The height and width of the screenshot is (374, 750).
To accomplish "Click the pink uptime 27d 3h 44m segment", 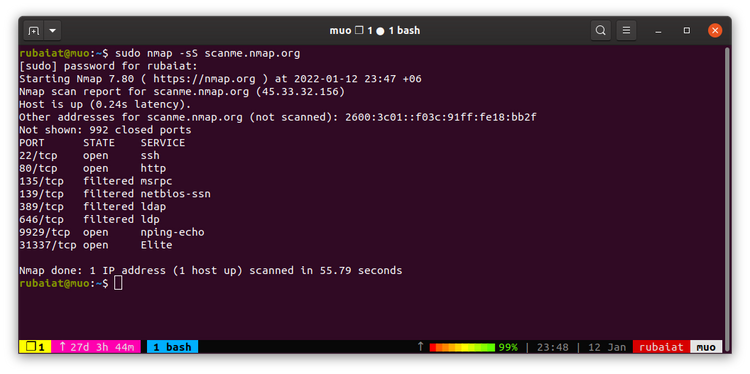I will tap(96, 347).
